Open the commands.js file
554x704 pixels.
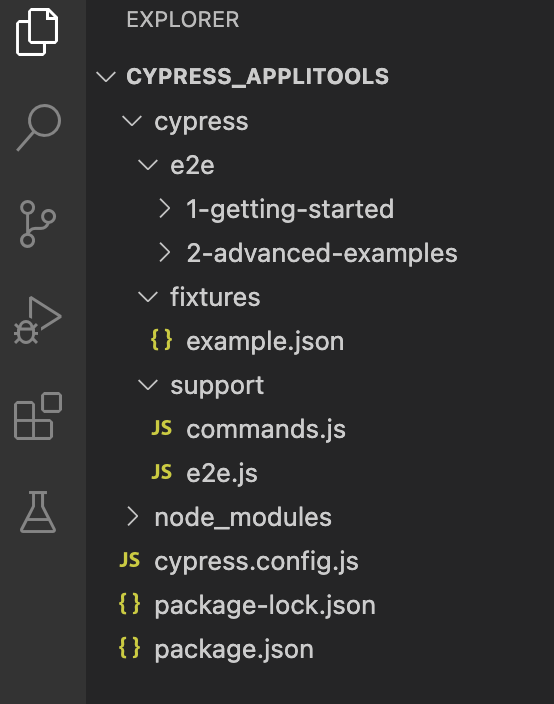(x=266, y=430)
